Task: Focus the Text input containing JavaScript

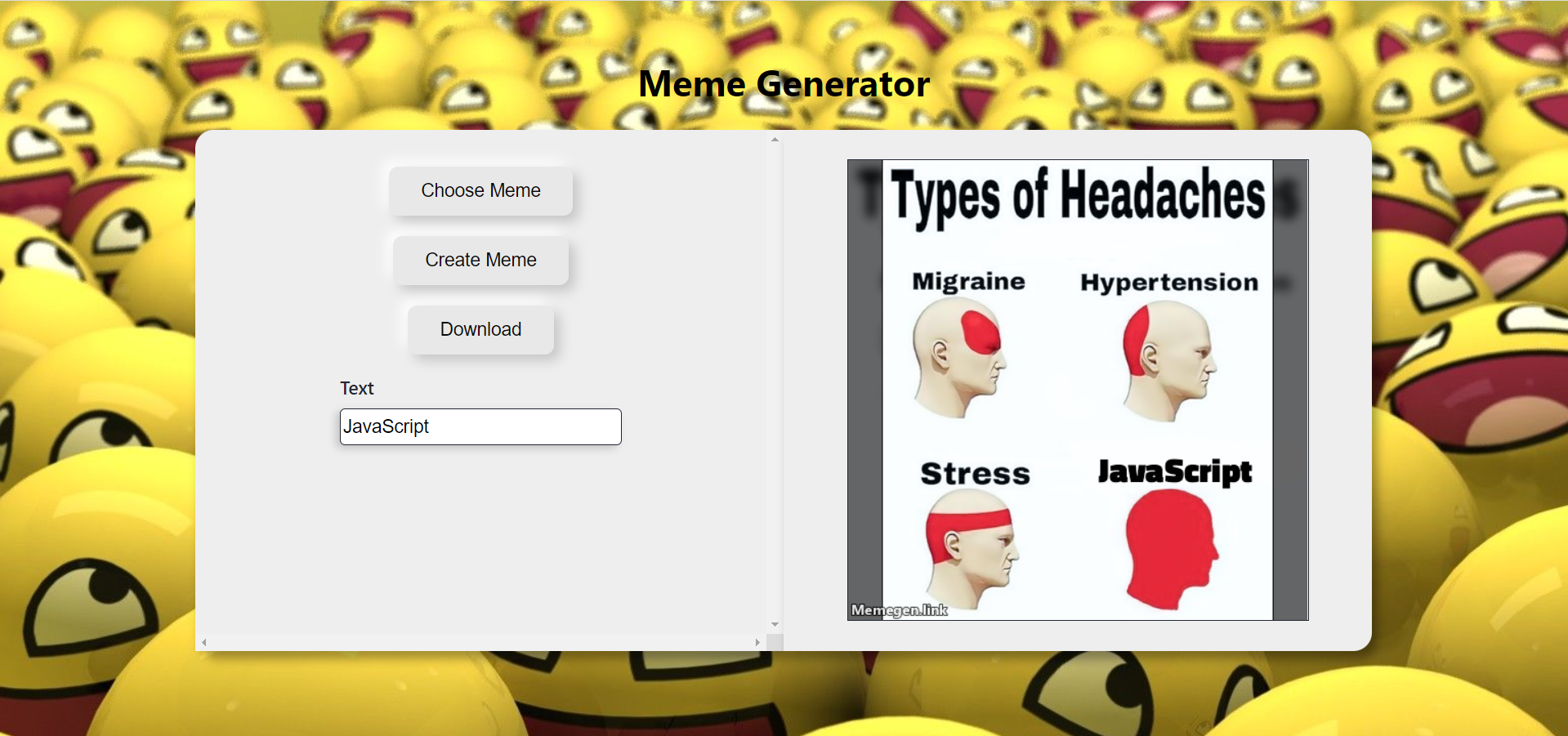Action: (x=480, y=426)
